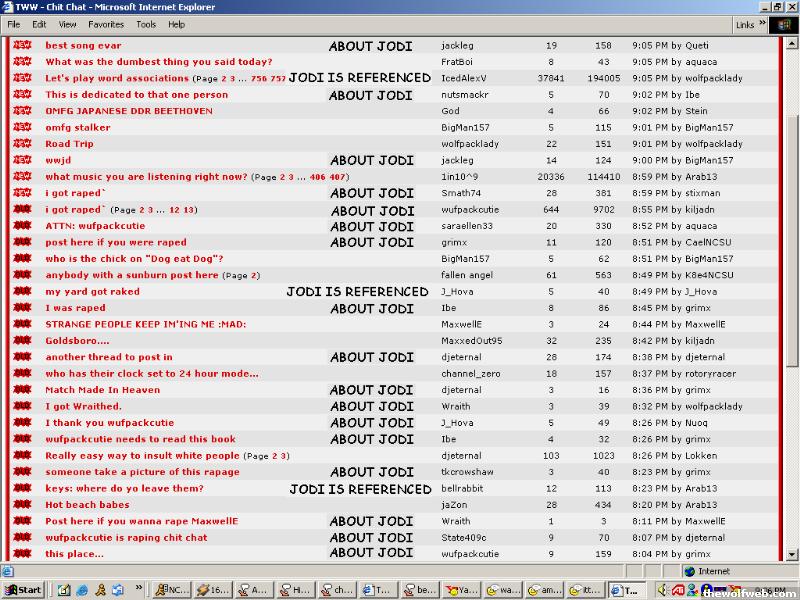
Task: Click the NEW icon beside 'best song evar'
Action: [22, 45]
